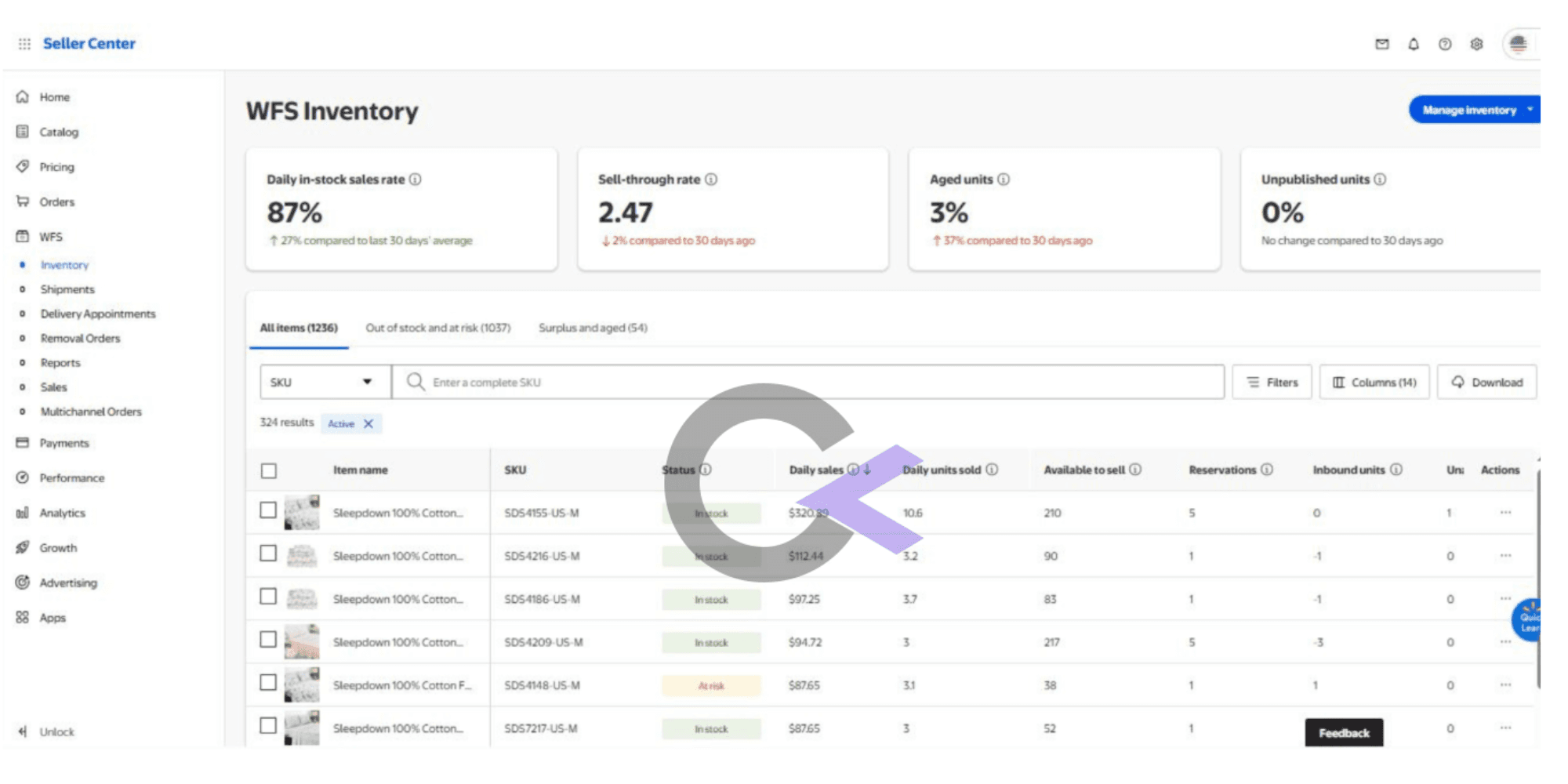Show info for Unpublished units

(x=1380, y=179)
